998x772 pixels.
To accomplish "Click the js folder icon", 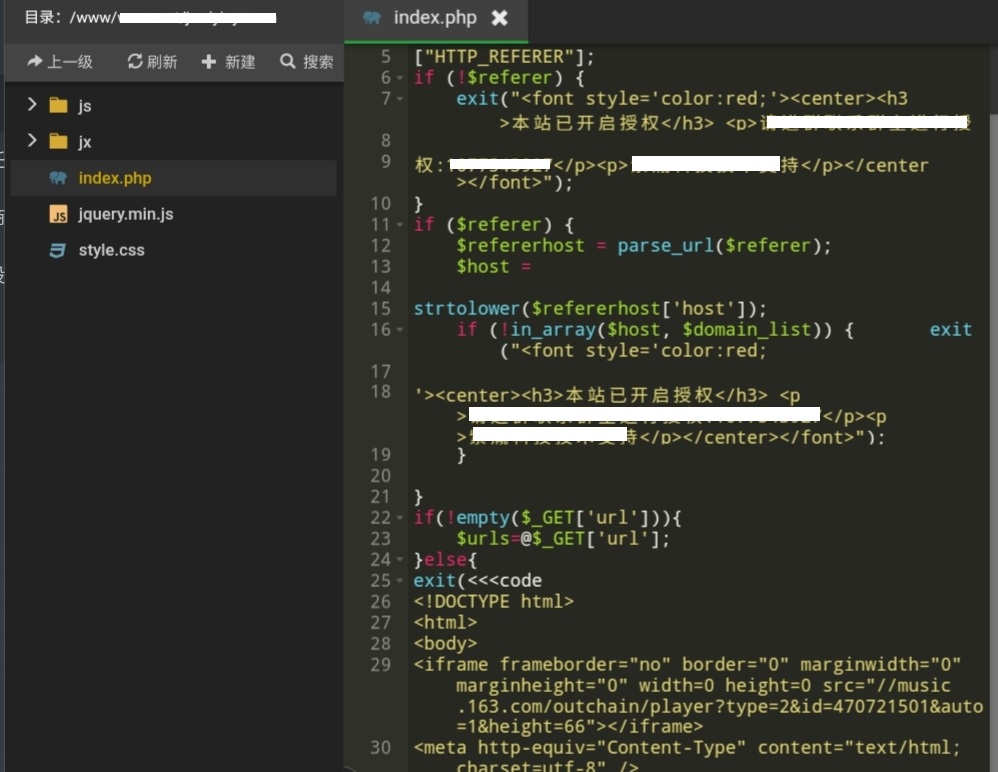I will tap(59, 106).
